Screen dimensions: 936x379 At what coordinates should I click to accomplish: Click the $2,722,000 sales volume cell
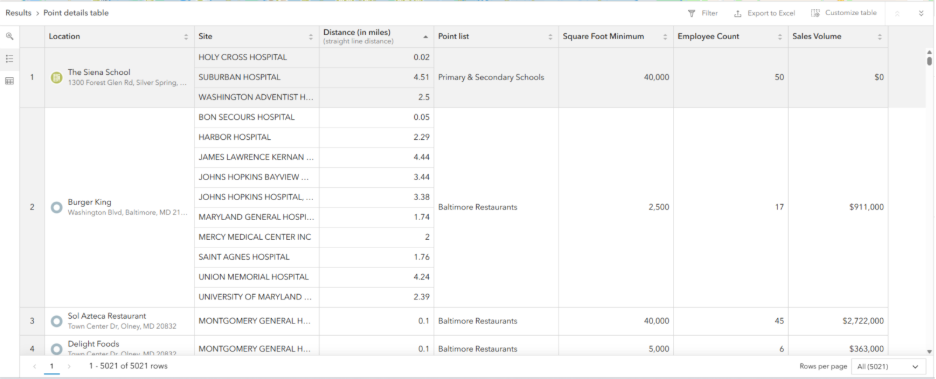point(838,321)
